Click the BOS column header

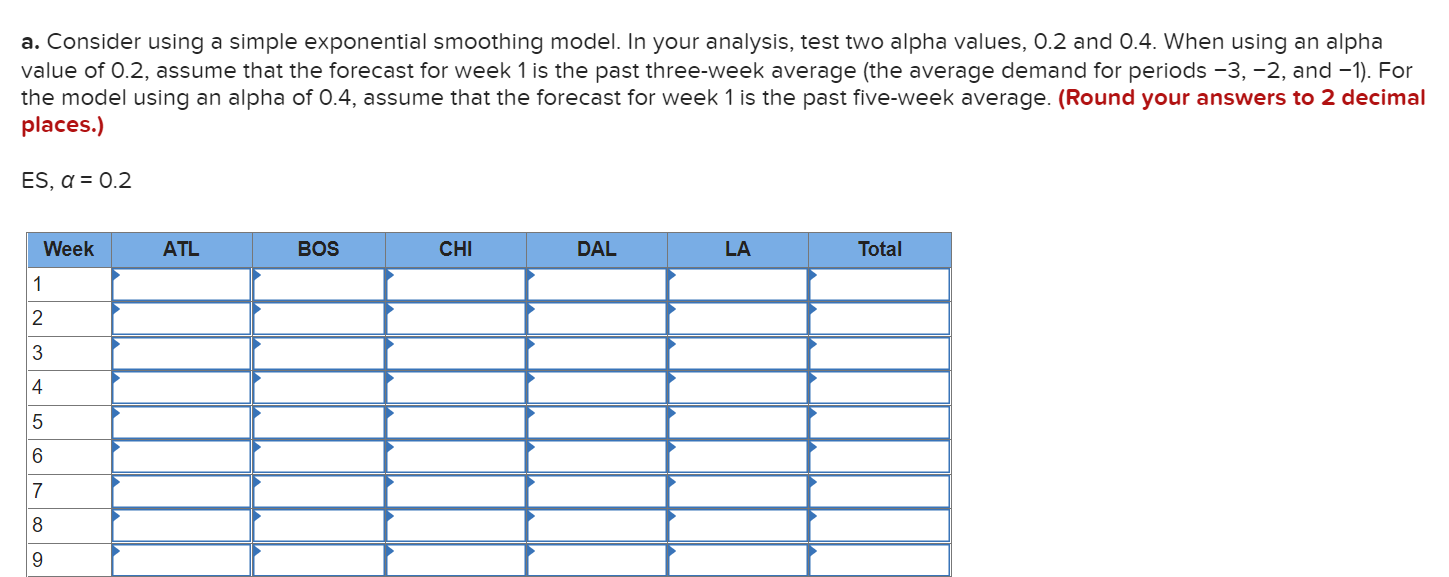tap(319, 250)
